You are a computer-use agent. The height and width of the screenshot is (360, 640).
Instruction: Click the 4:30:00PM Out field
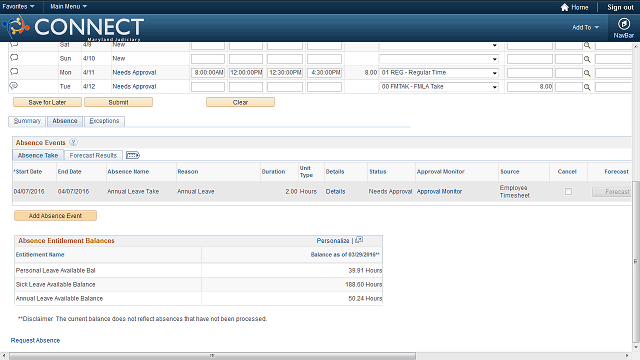[x=324, y=73]
